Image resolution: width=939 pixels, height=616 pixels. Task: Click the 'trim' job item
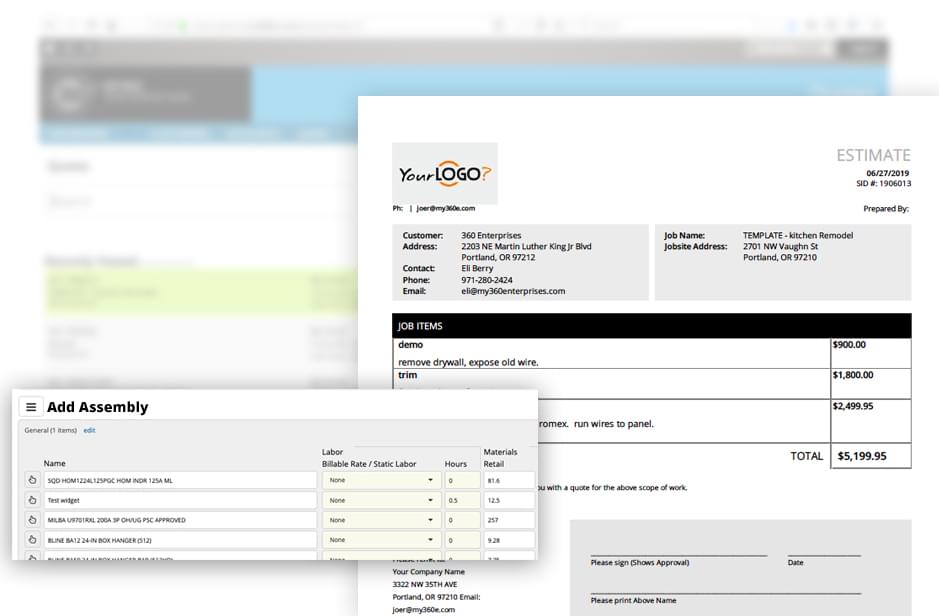(407, 375)
